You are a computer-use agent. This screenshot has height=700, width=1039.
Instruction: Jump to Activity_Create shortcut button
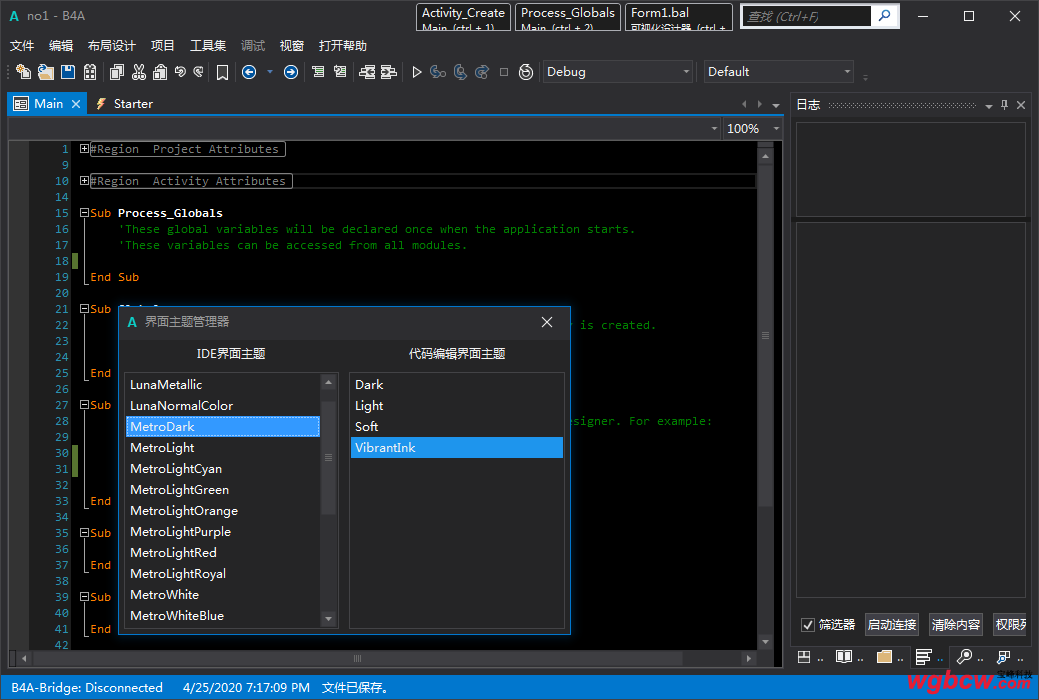click(x=463, y=17)
